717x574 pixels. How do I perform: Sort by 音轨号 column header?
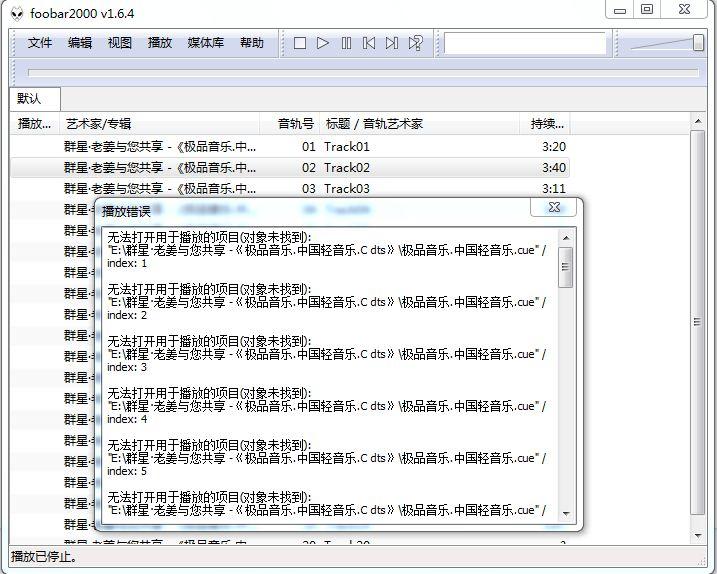[289, 123]
